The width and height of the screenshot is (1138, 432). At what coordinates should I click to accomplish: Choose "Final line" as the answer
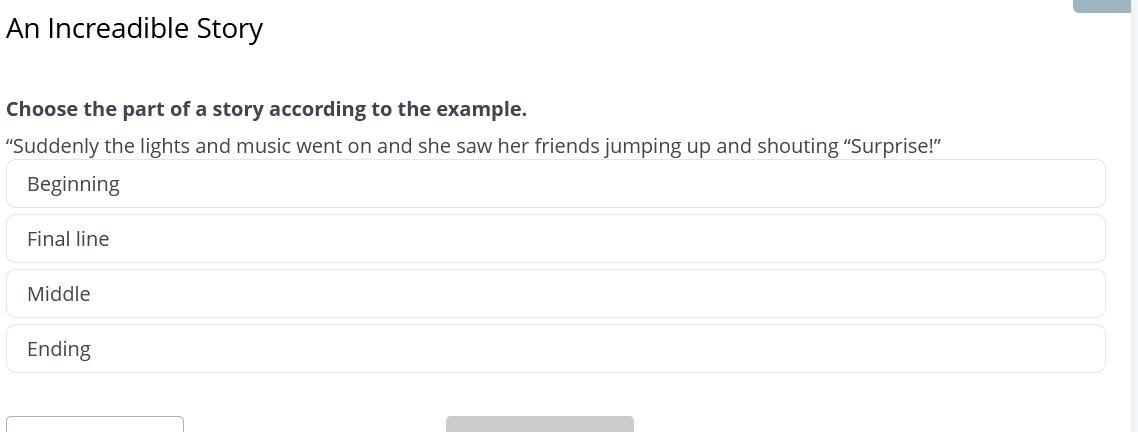tap(555, 239)
